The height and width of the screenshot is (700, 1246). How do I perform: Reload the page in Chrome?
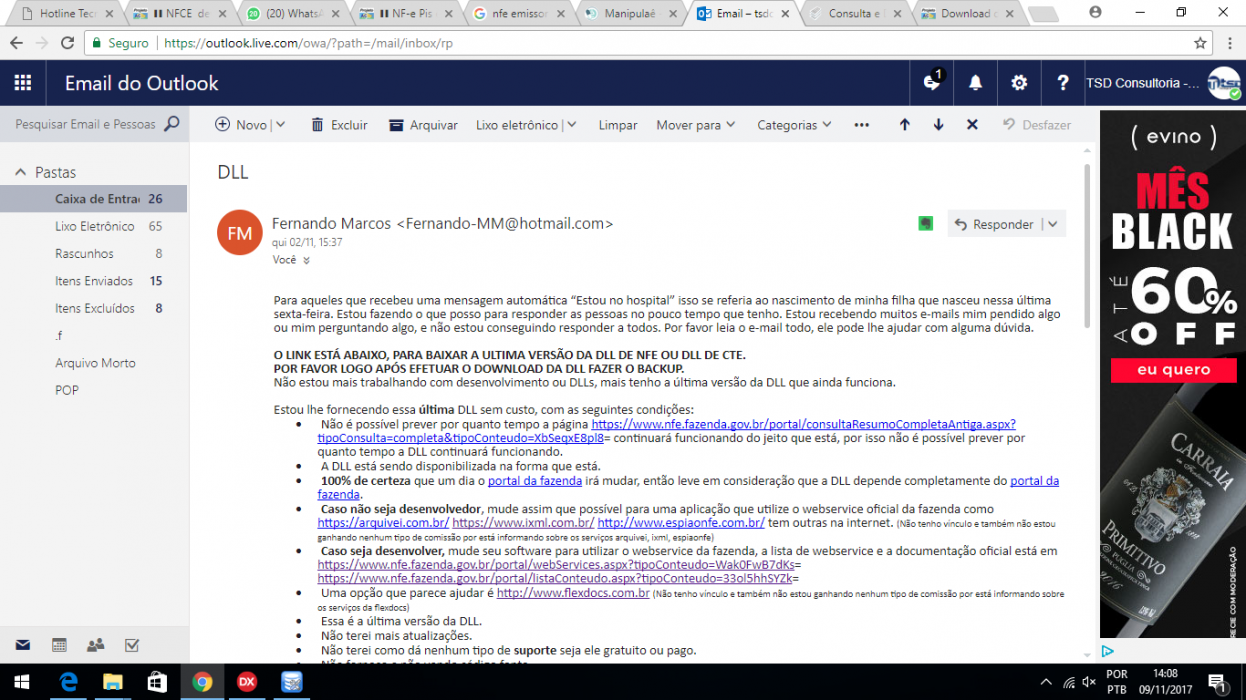(x=68, y=43)
